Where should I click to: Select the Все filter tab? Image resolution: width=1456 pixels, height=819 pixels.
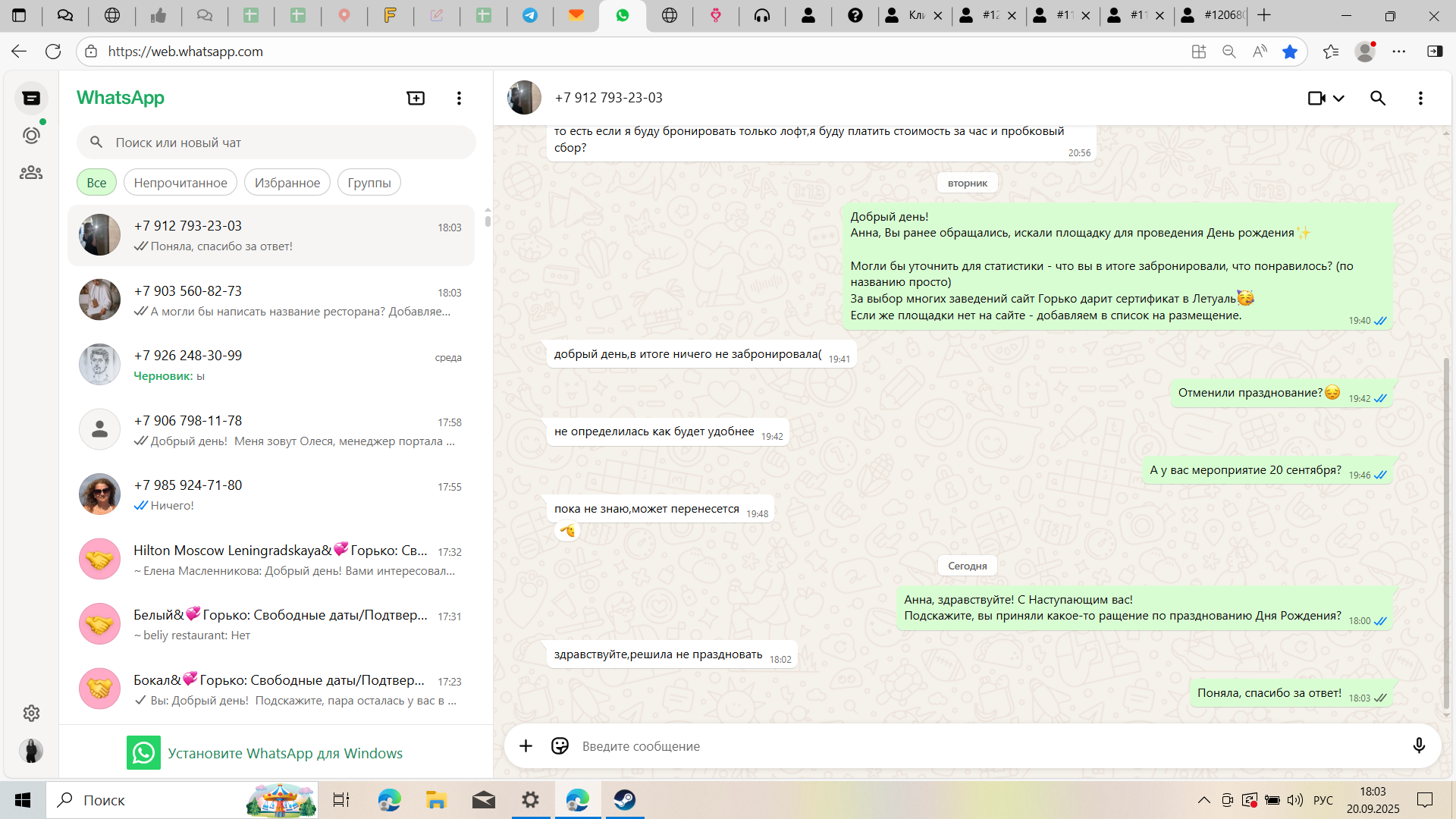(x=96, y=183)
